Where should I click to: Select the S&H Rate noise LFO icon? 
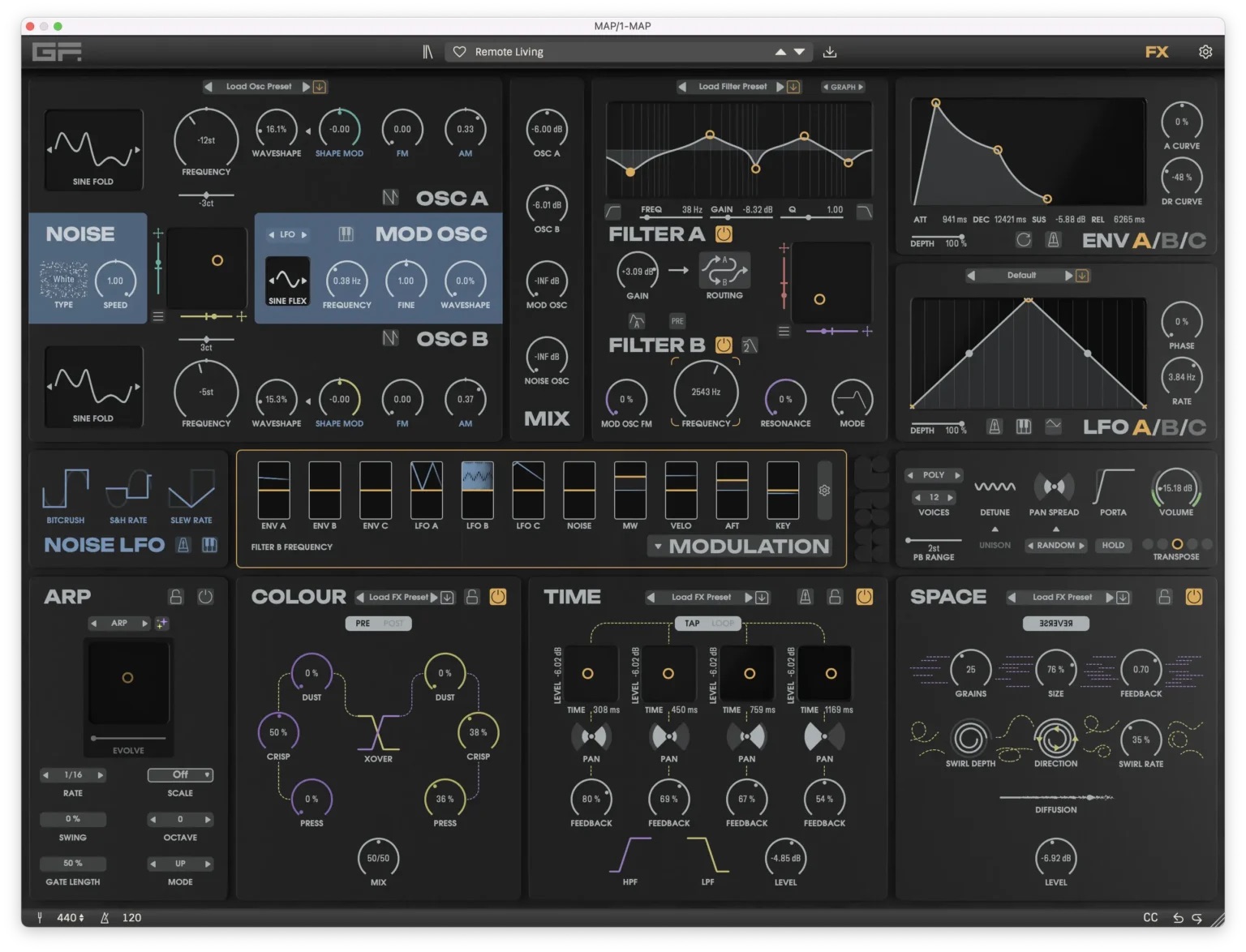(128, 490)
